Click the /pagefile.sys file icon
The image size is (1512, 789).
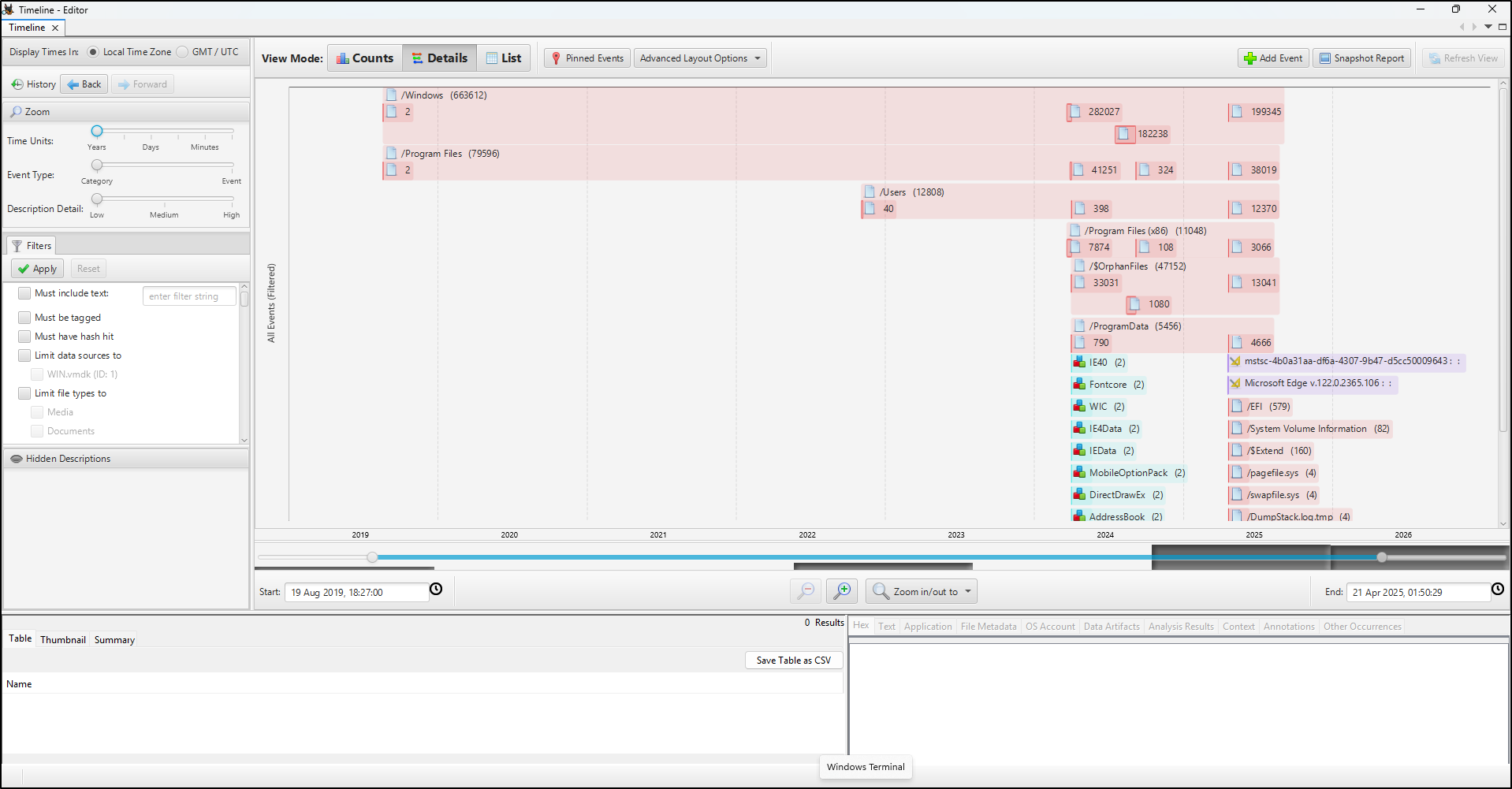(1237, 473)
